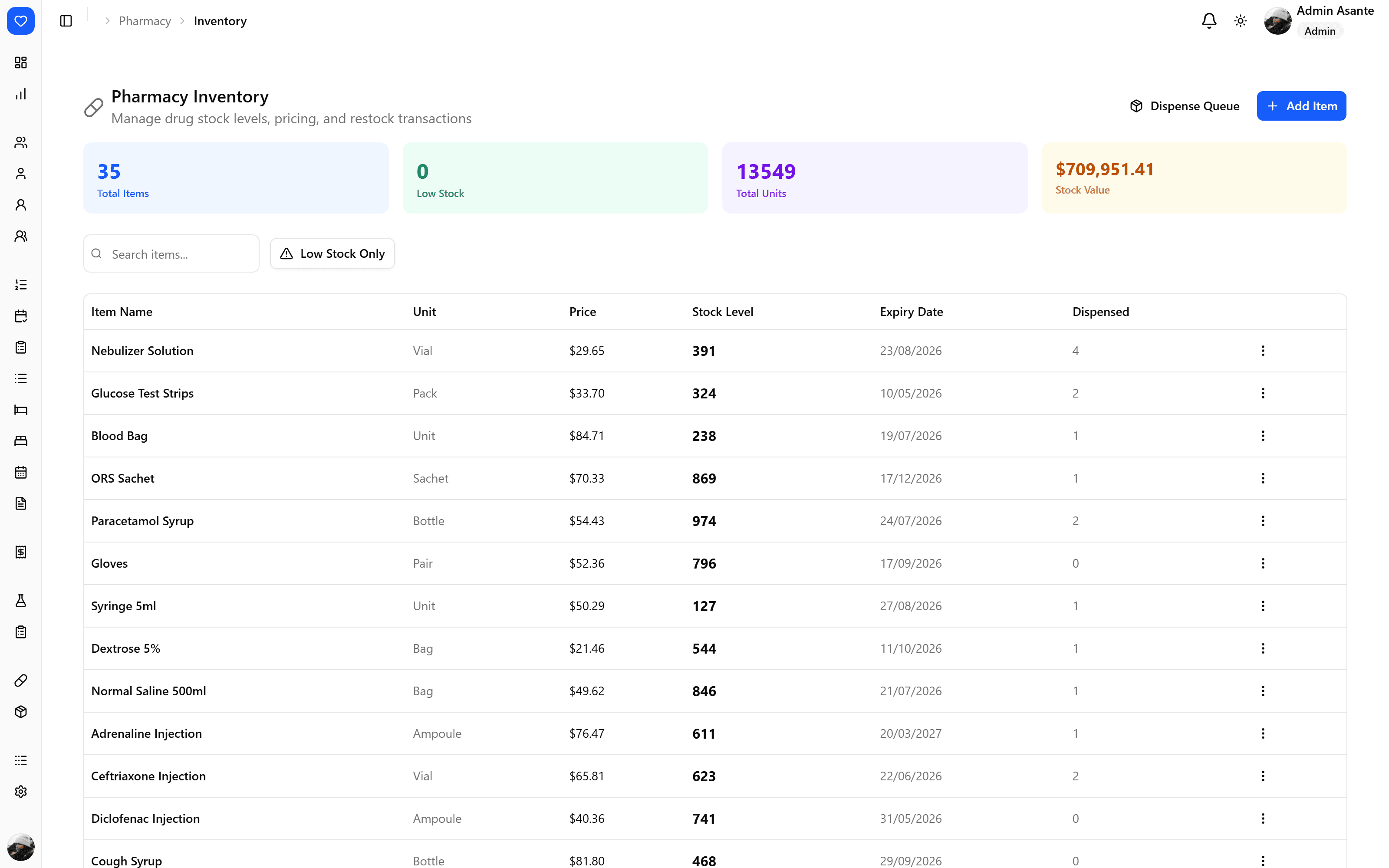Click the sidebar bottom user avatar

pos(21,847)
